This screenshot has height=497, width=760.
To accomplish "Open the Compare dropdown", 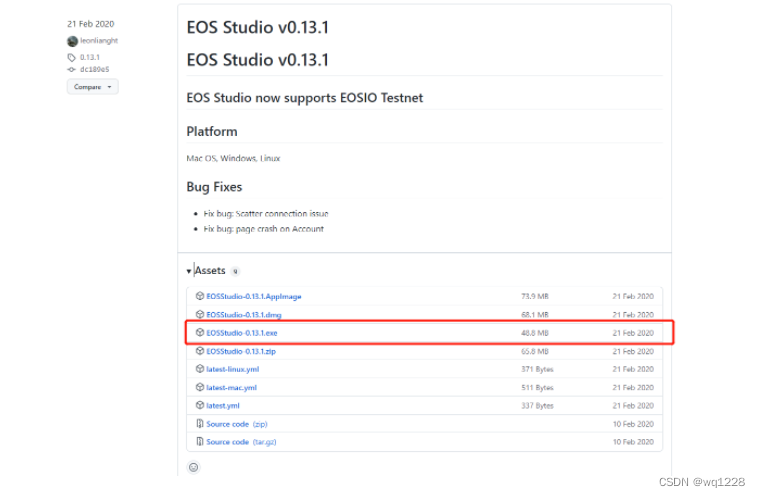I will coord(93,87).
